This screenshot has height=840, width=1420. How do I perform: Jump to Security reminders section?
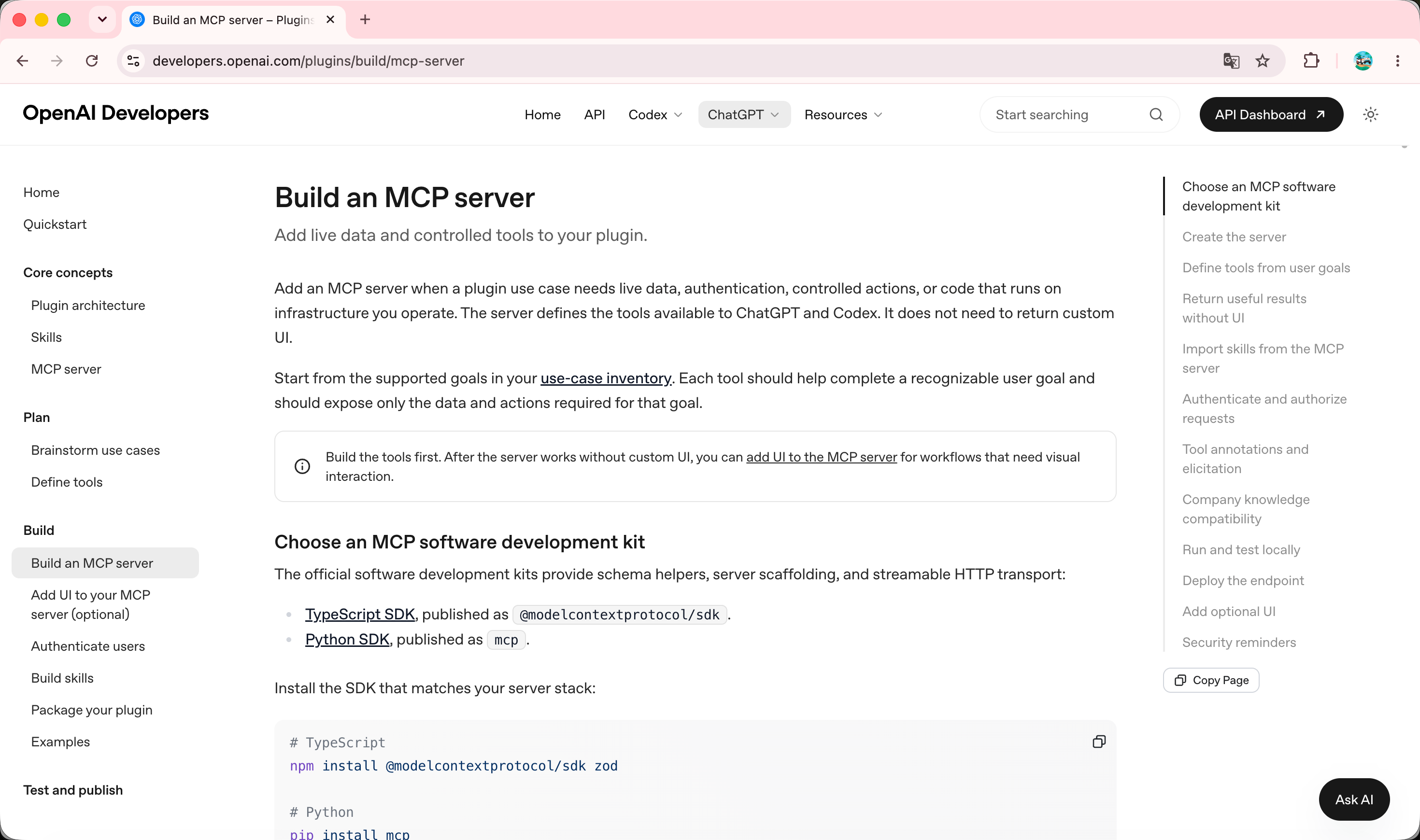click(x=1239, y=642)
